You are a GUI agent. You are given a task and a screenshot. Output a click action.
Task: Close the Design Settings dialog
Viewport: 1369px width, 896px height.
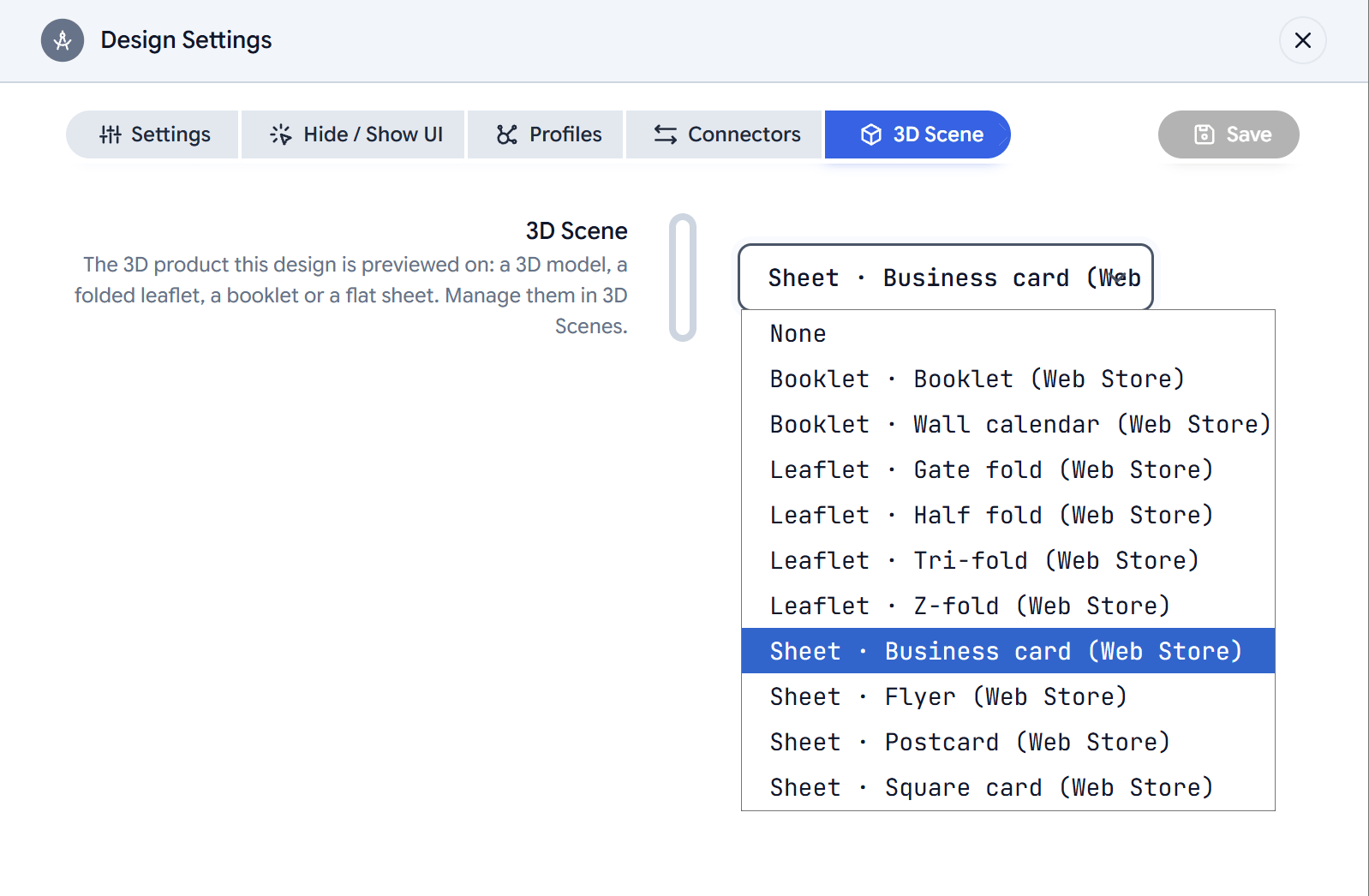pyautogui.click(x=1302, y=40)
